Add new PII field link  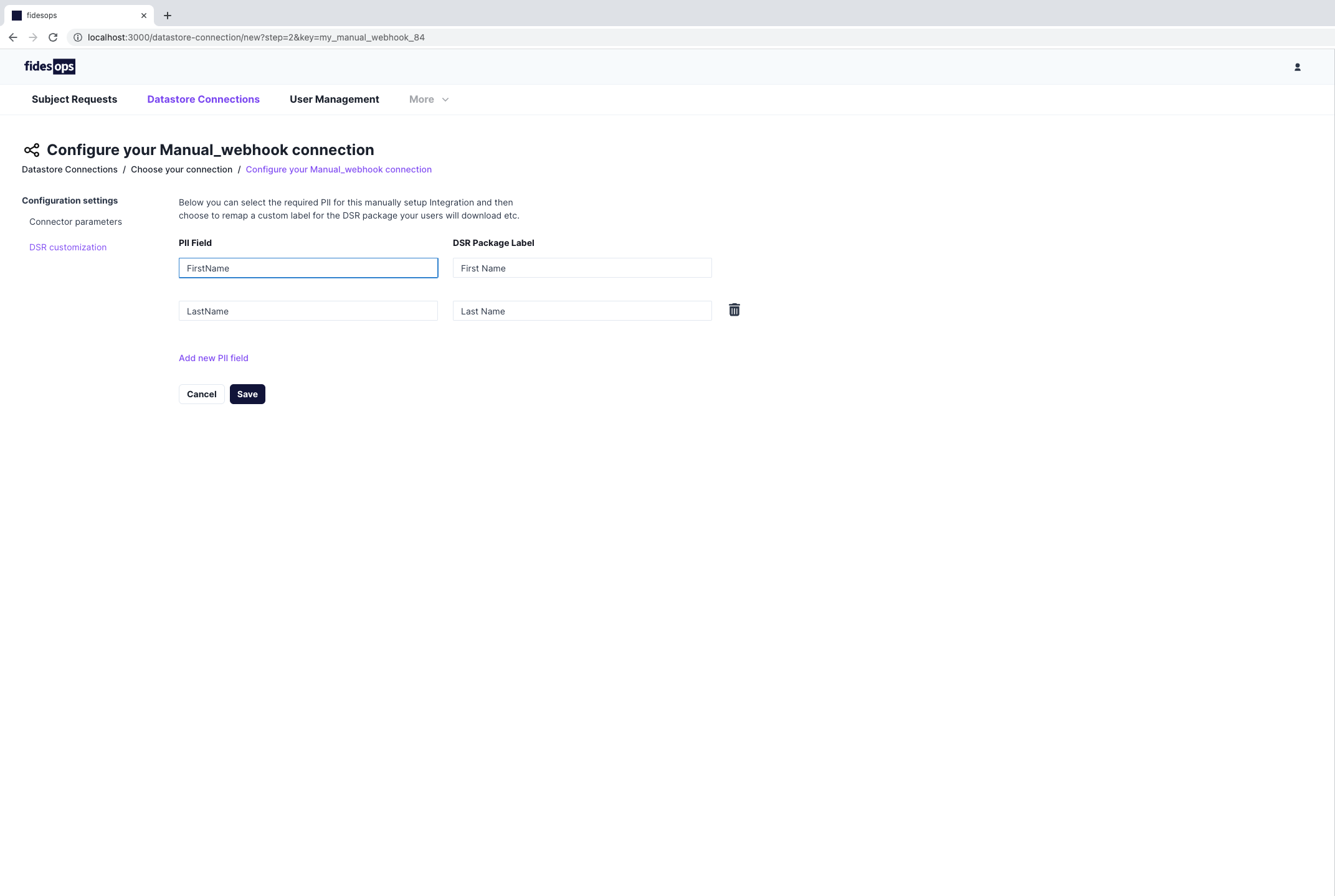click(x=213, y=358)
